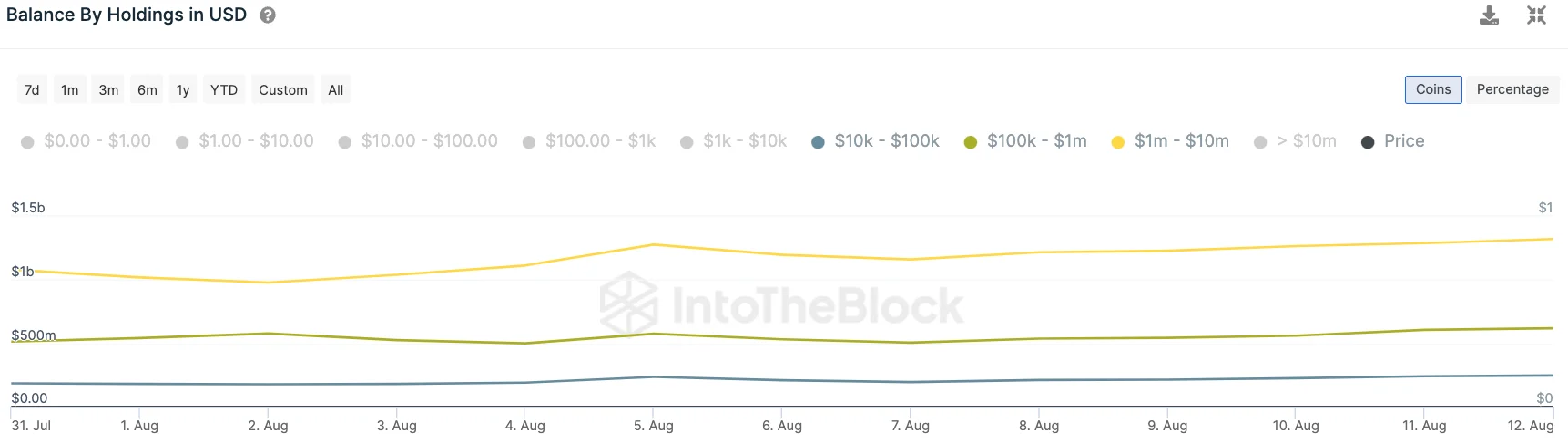Click the download chart icon
Image resolution: width=1568 pixels, height=443 pixels.
pos(1489,15)
